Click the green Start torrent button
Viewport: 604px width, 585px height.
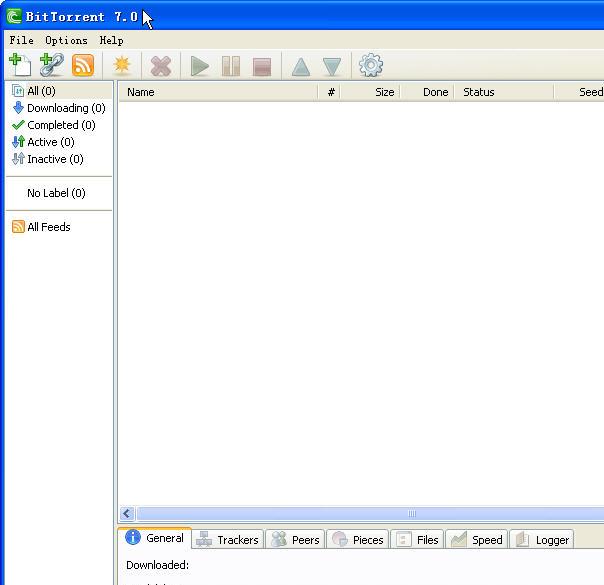[x=200, y=66]
